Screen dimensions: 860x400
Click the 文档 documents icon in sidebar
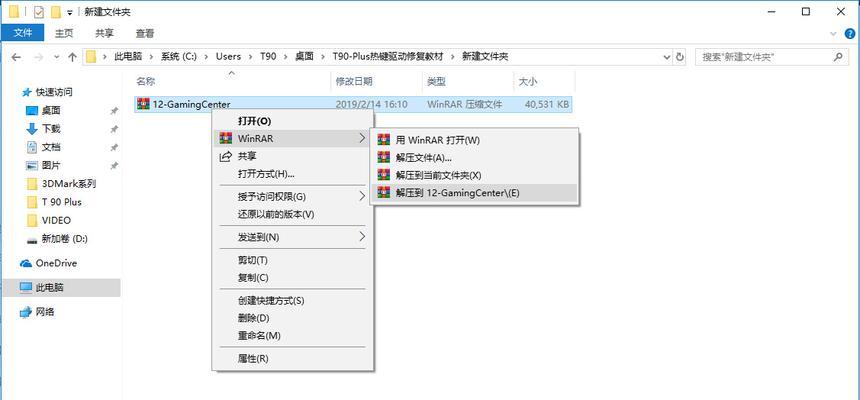[x=32, y=147]
